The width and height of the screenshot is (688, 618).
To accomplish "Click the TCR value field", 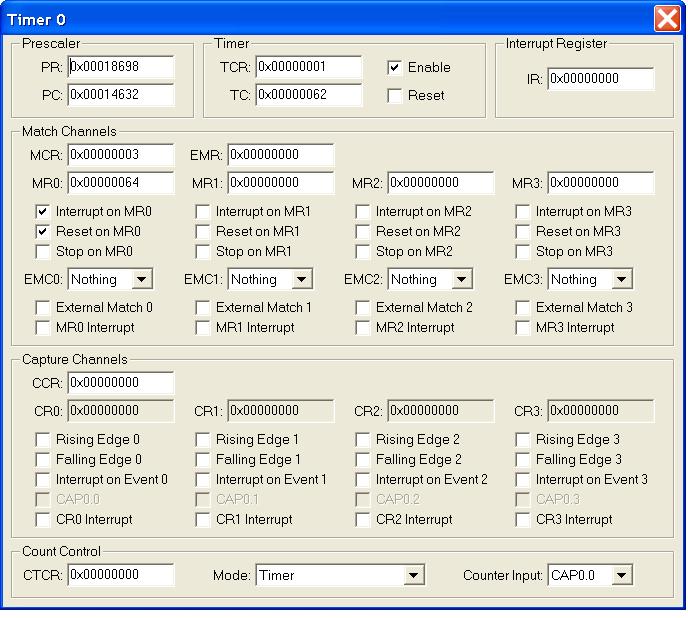I will [309, 67].
